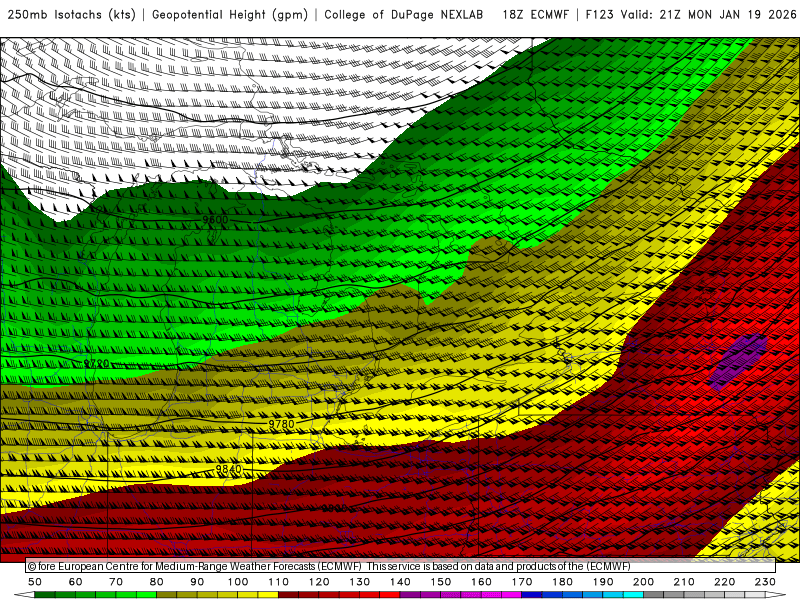This screenshot has width=800, height=600.
Task: Click the 230 kts legend label
Action: [x=765, y=582]
